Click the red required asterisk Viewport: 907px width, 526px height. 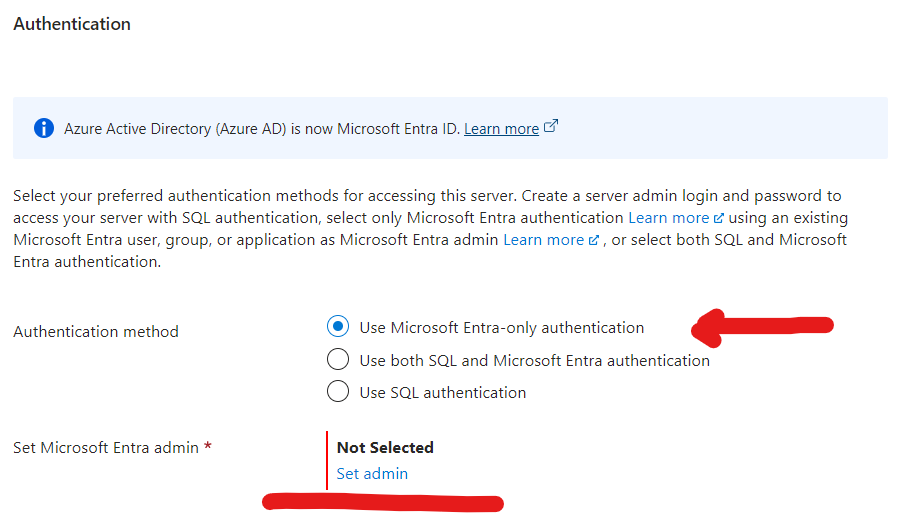point(208,447)
